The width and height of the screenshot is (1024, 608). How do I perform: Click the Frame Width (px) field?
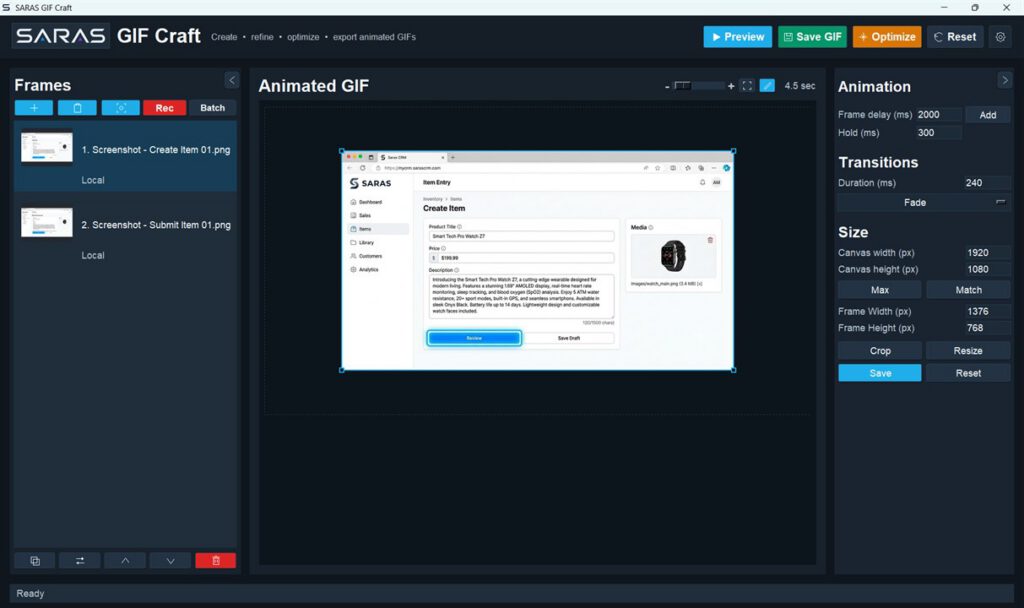coord(987,312)
